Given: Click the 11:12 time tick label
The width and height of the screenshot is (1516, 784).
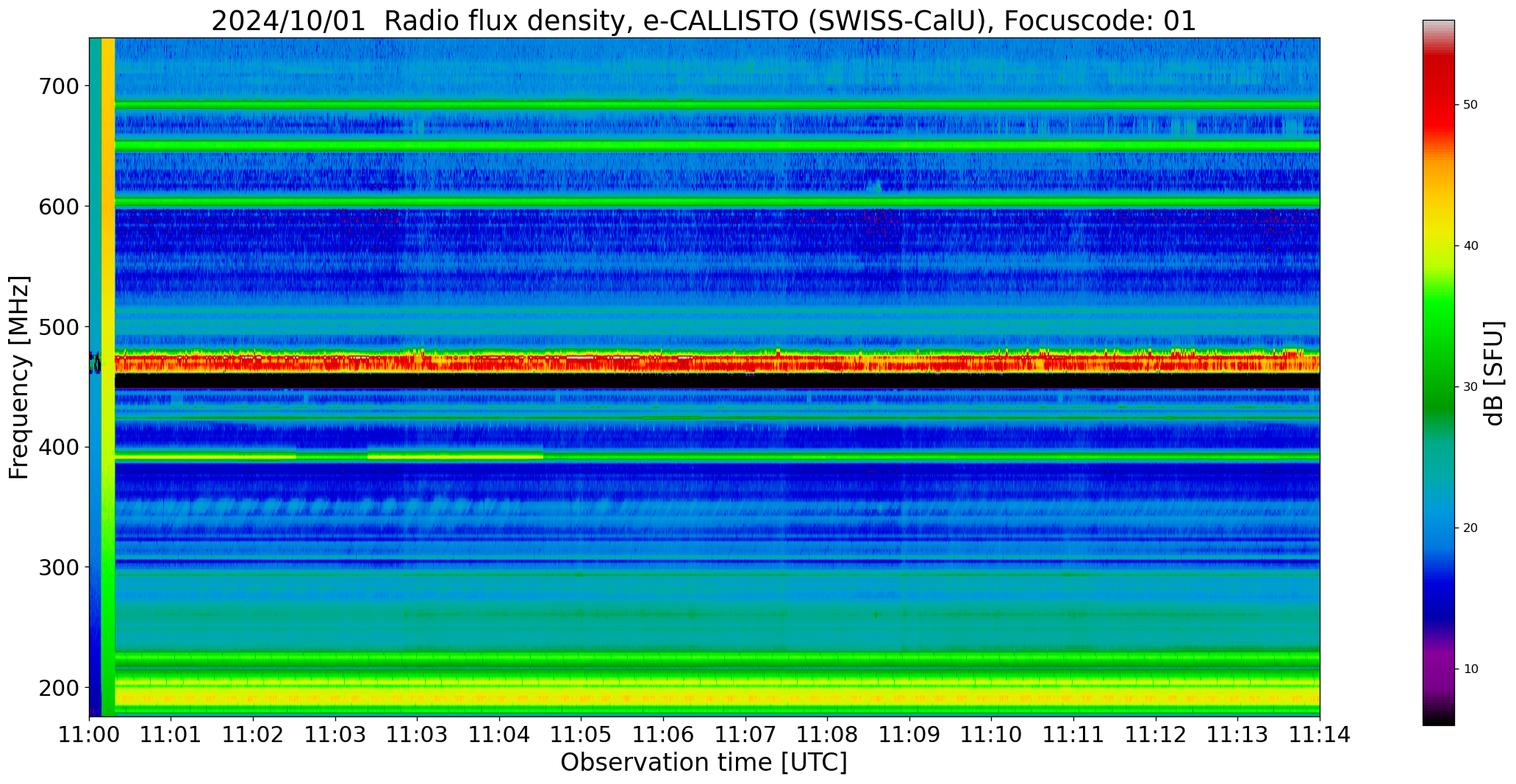Looking at the screenshot, I should tap(1156, 735).
